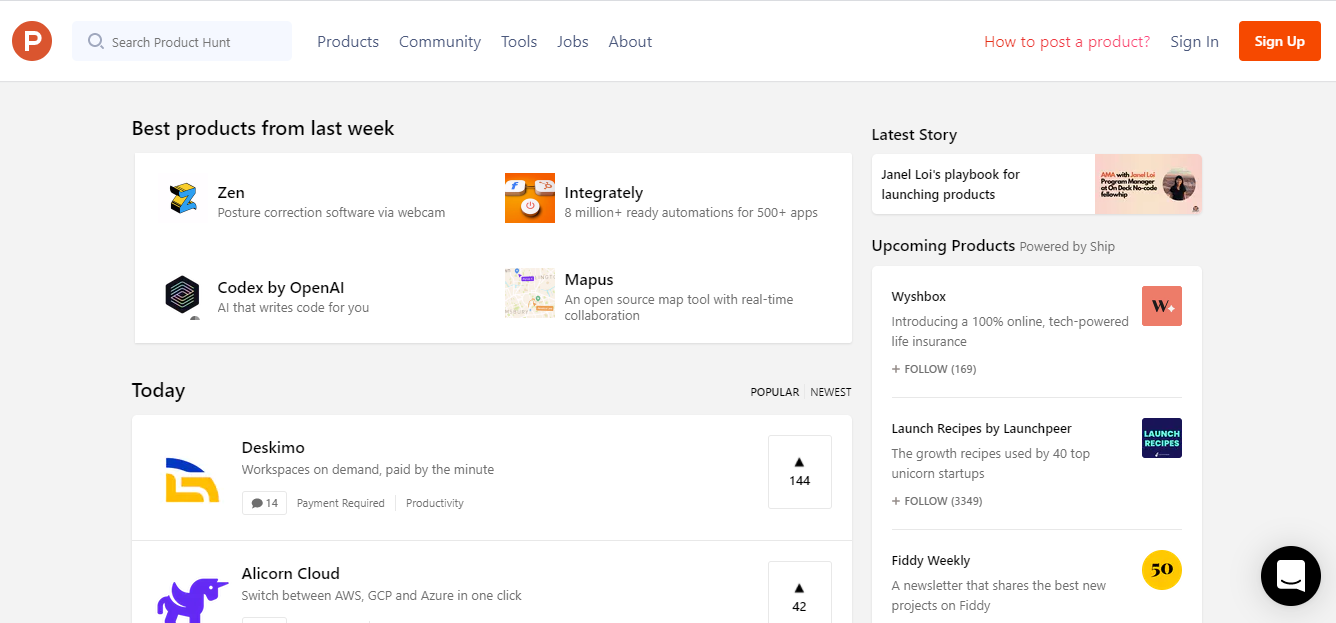Open the Alicorn Cloud product title
Viewport: 1336px width, 623px height.
(291, 573)
